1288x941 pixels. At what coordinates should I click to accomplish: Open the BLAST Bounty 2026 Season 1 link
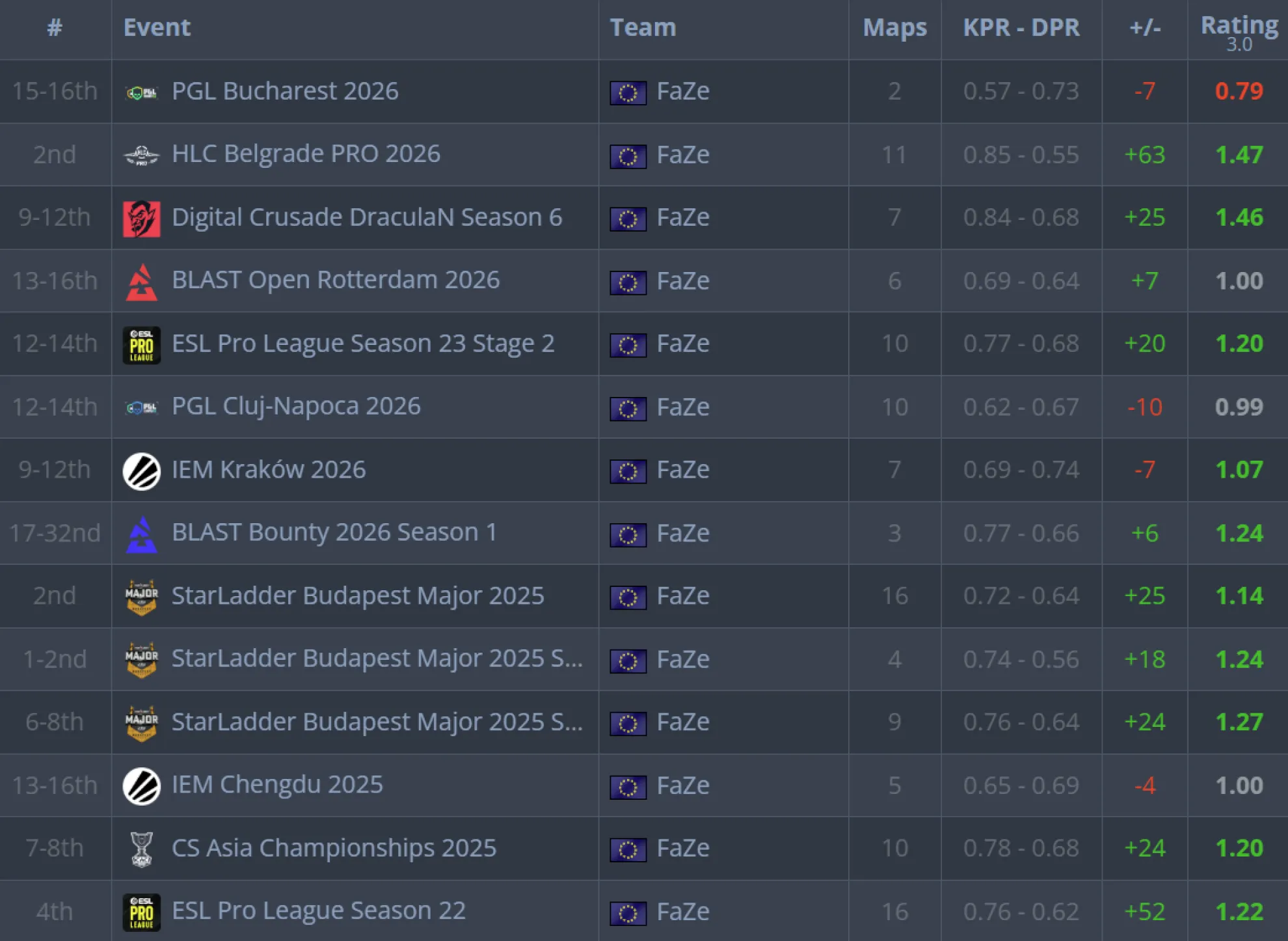coord(334,532)
